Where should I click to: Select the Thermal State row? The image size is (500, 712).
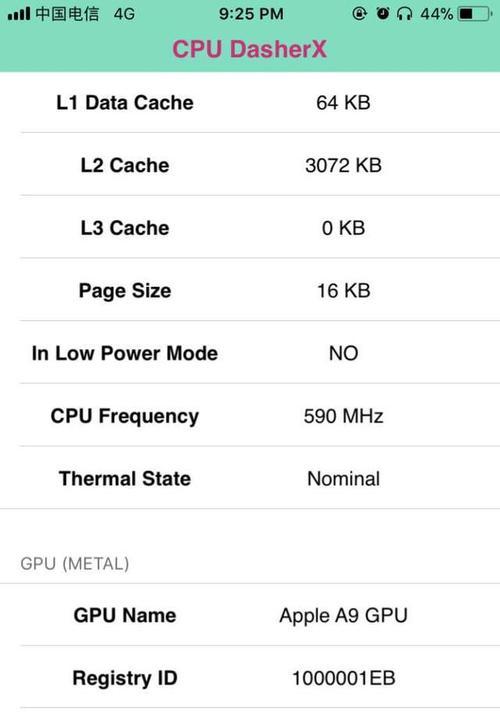(250, 478)
